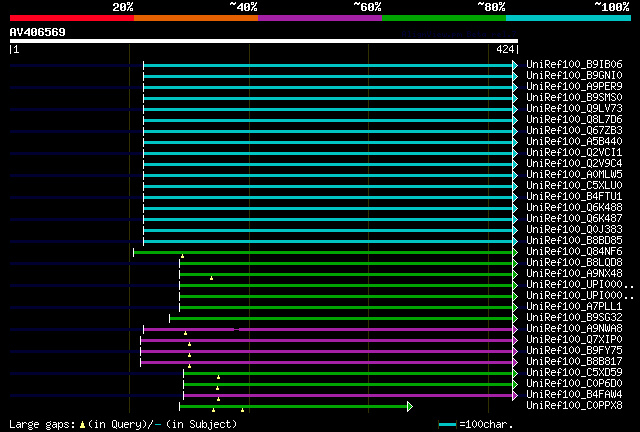The image size is (640, 432).
Task: Select the UniRef100_B8B817 label
Action: click(x=574, y=362)
